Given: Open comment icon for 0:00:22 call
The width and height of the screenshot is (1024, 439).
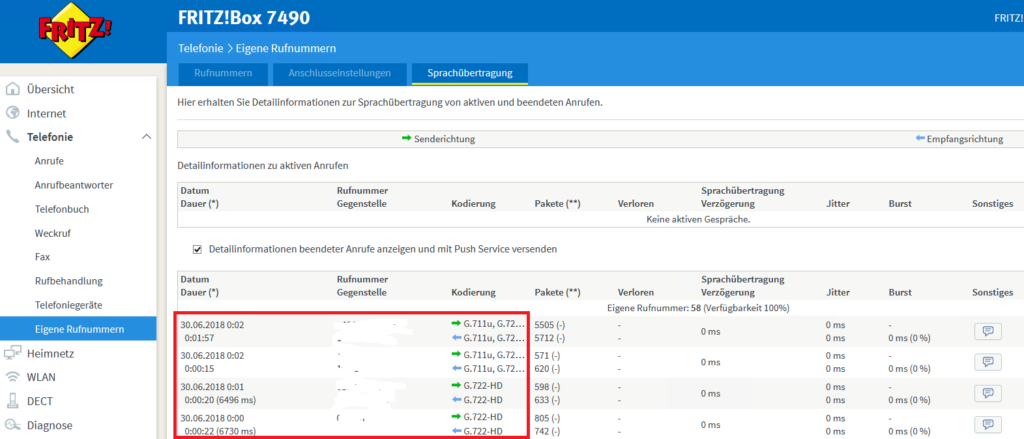Looking at the screenshot, I should pos(987,423).
